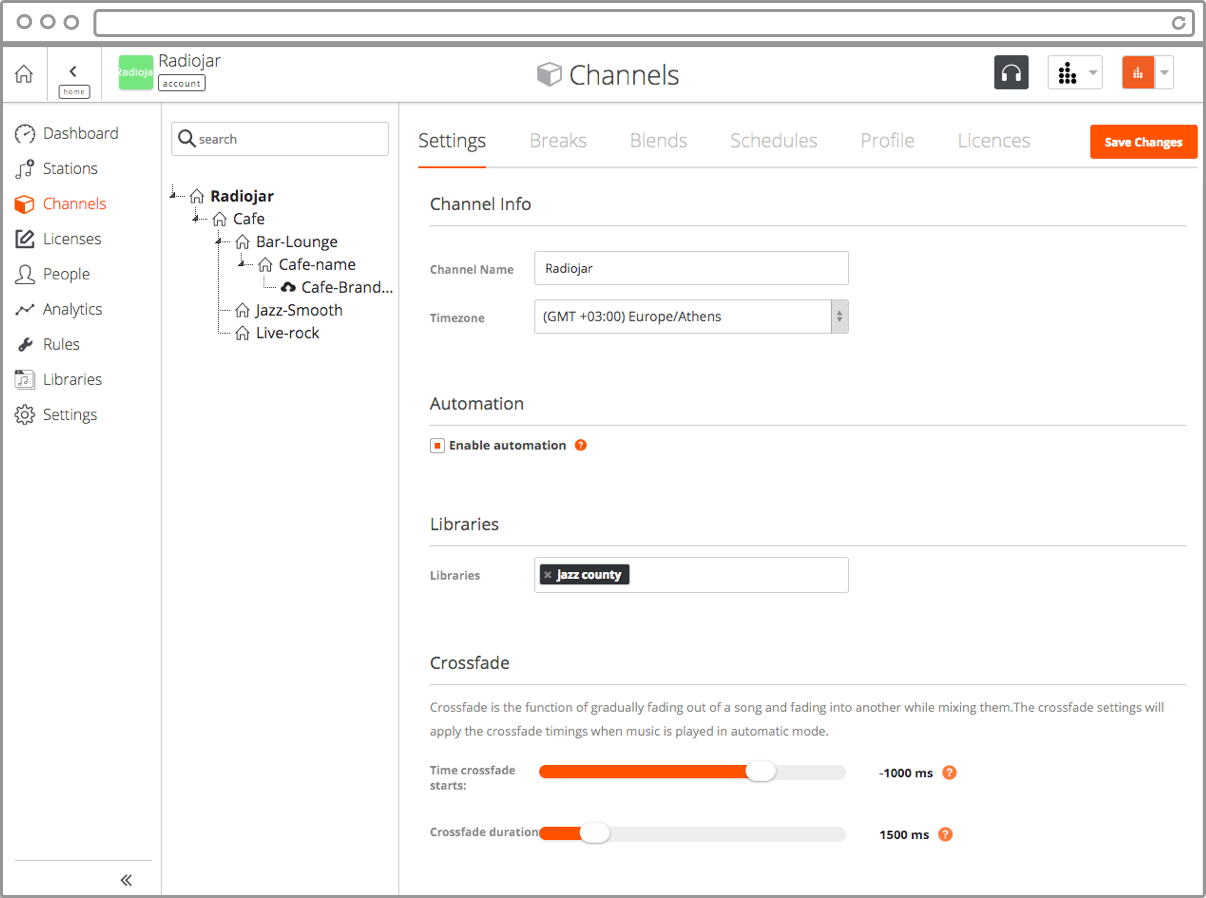
Task: Expand the dropdown arrow beside orange equalizer
Action: pos(1164,72)
